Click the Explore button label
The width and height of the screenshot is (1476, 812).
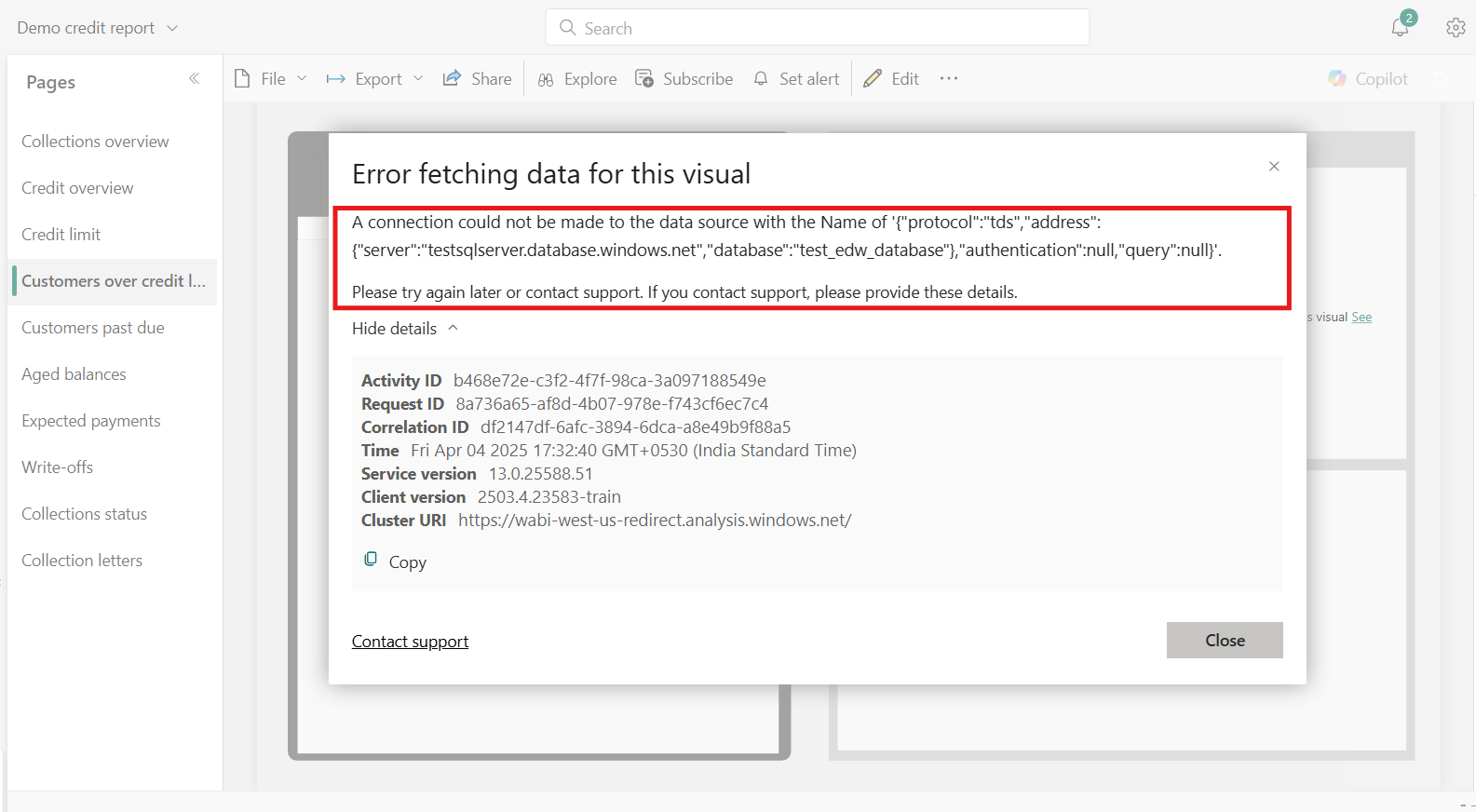590,79
